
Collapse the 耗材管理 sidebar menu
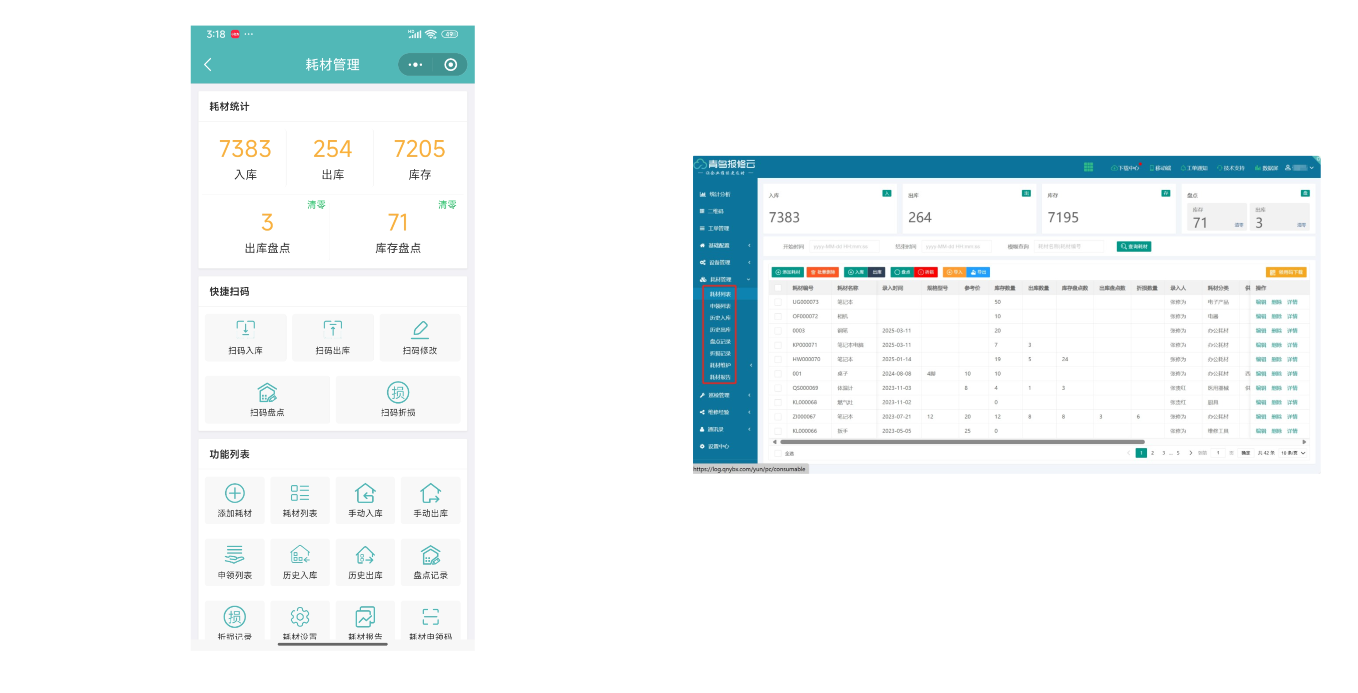click(x=720, y=279)
